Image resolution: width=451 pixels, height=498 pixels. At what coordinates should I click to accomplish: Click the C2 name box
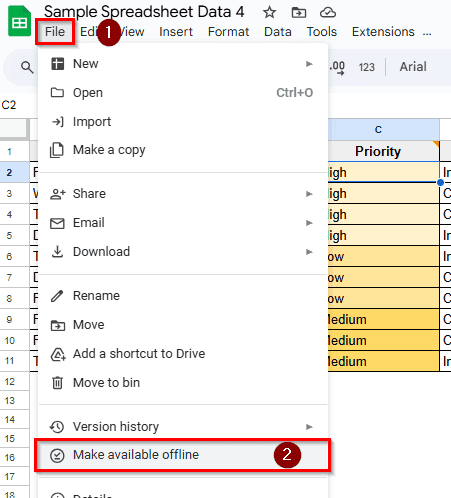point(9,105)
